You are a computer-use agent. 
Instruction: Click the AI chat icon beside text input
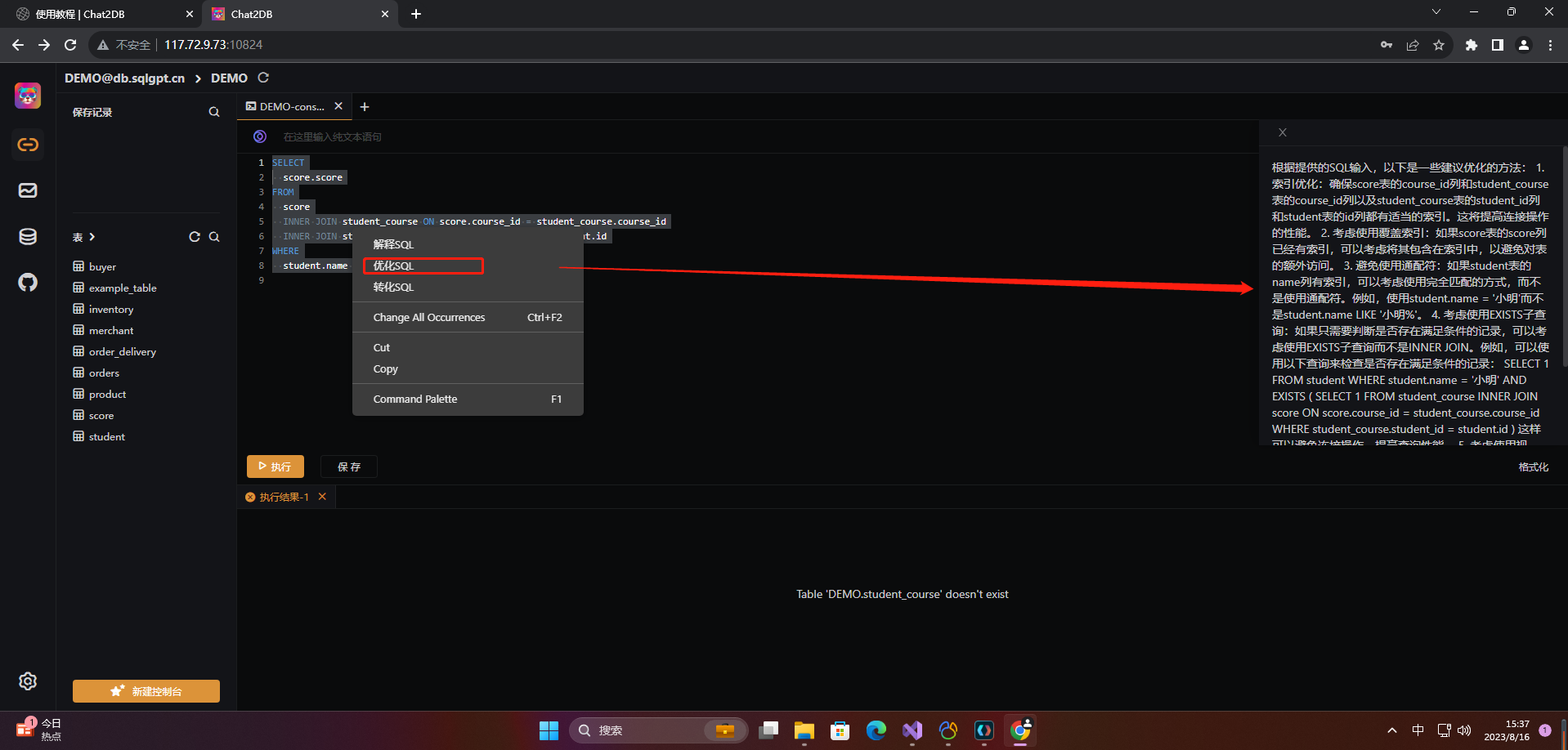tap(260, 136)
